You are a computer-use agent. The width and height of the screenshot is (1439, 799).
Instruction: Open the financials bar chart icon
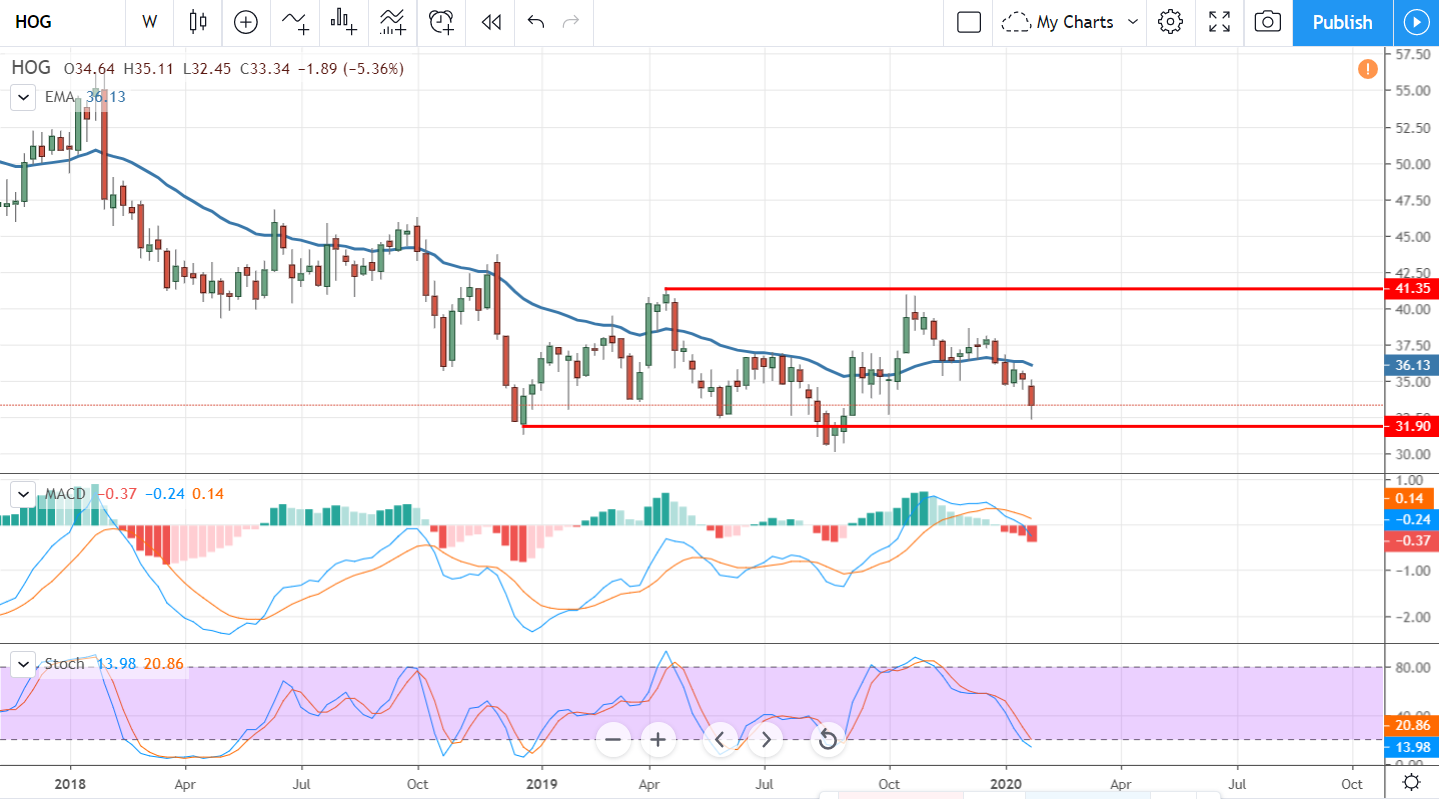(344, 21)
